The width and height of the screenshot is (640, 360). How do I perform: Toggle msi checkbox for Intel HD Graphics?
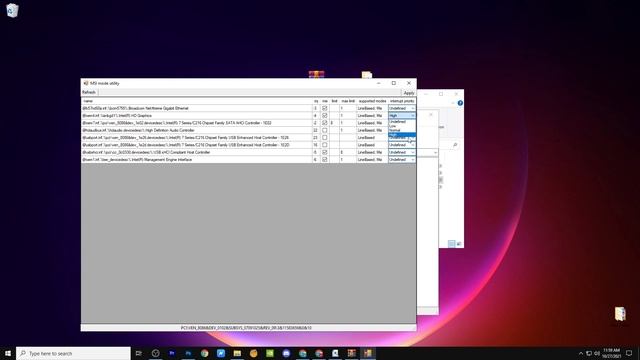pyautogui.click(x=324, y=116)
